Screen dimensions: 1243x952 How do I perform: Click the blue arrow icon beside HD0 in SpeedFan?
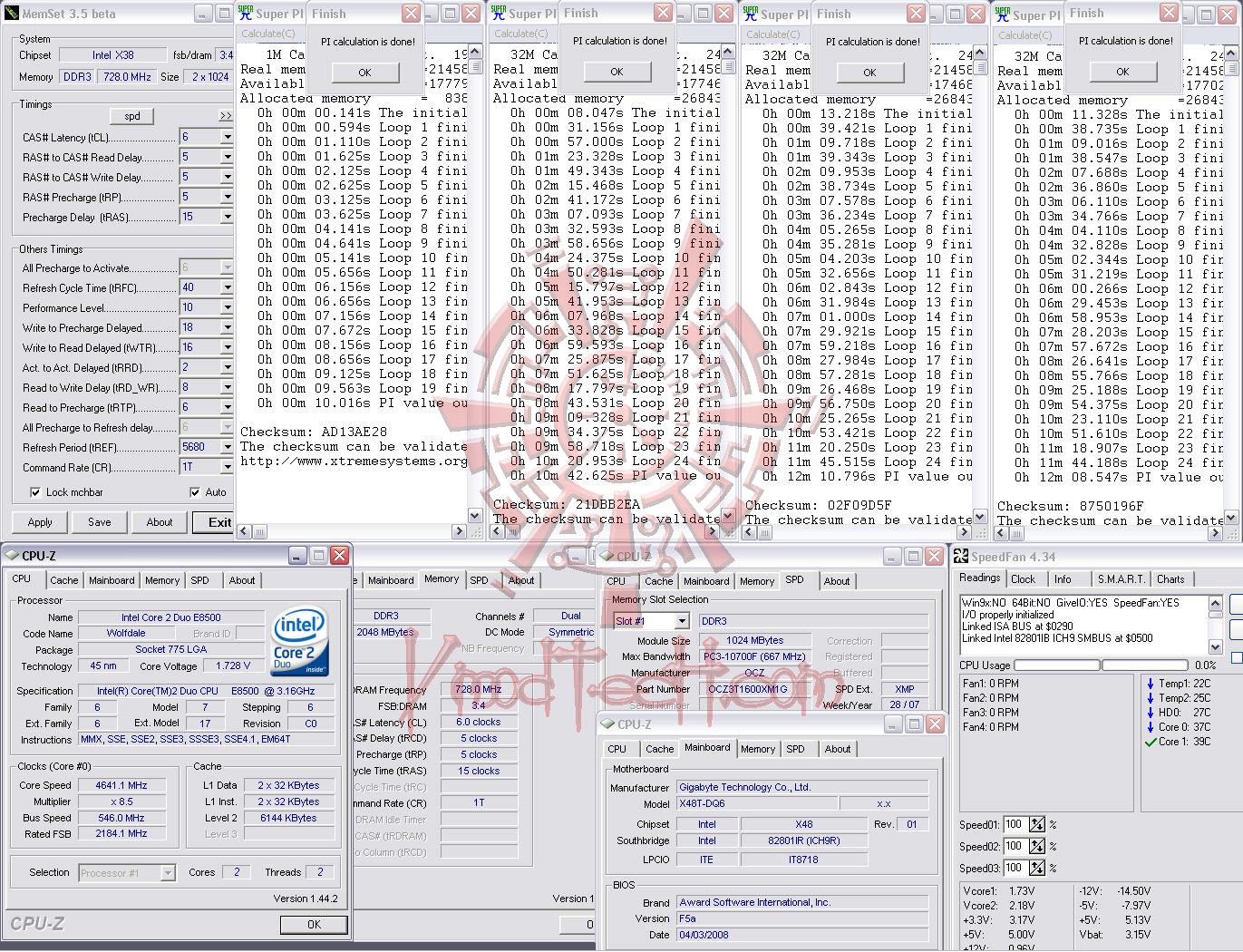[x=1151, y=713]
